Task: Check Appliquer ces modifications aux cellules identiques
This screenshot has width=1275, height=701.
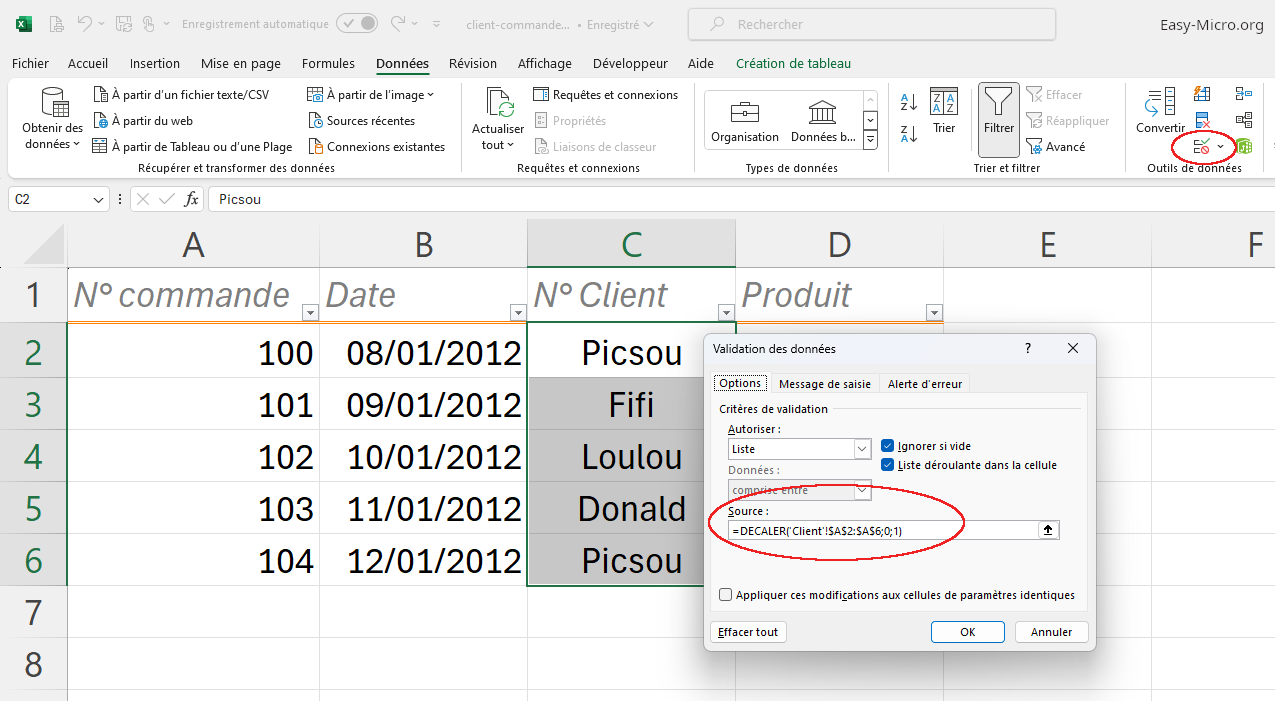Action: (x=725, y=595)
